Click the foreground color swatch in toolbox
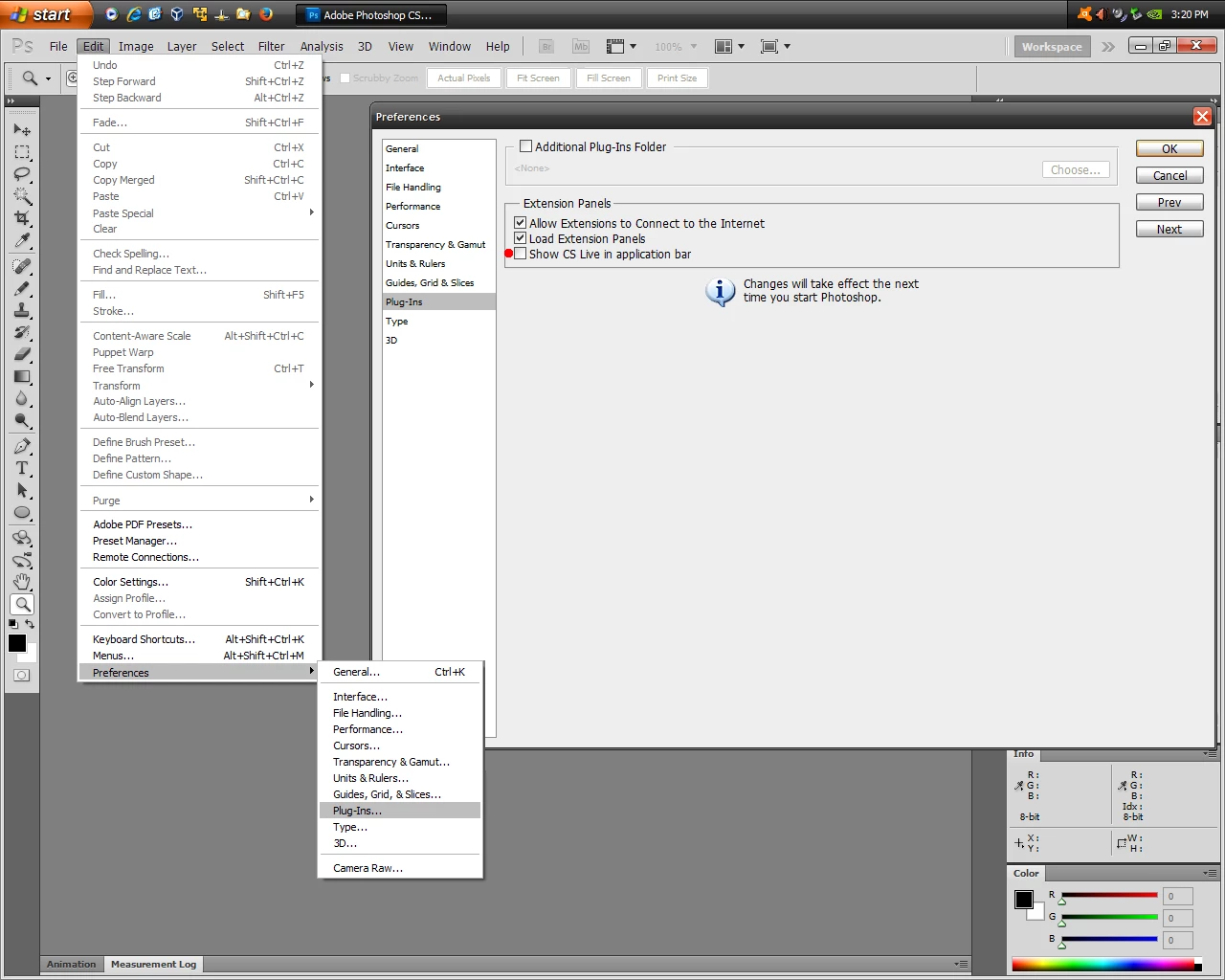 tap(17, 643)
